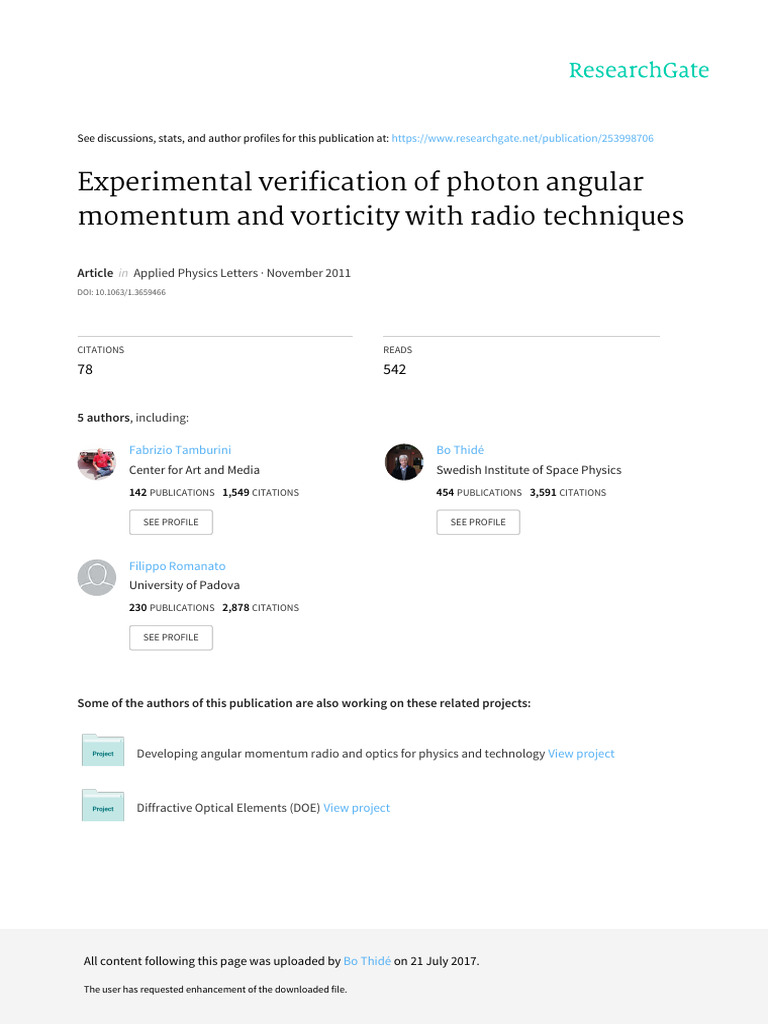Click the 542 reads count

(x=394, y=369)
